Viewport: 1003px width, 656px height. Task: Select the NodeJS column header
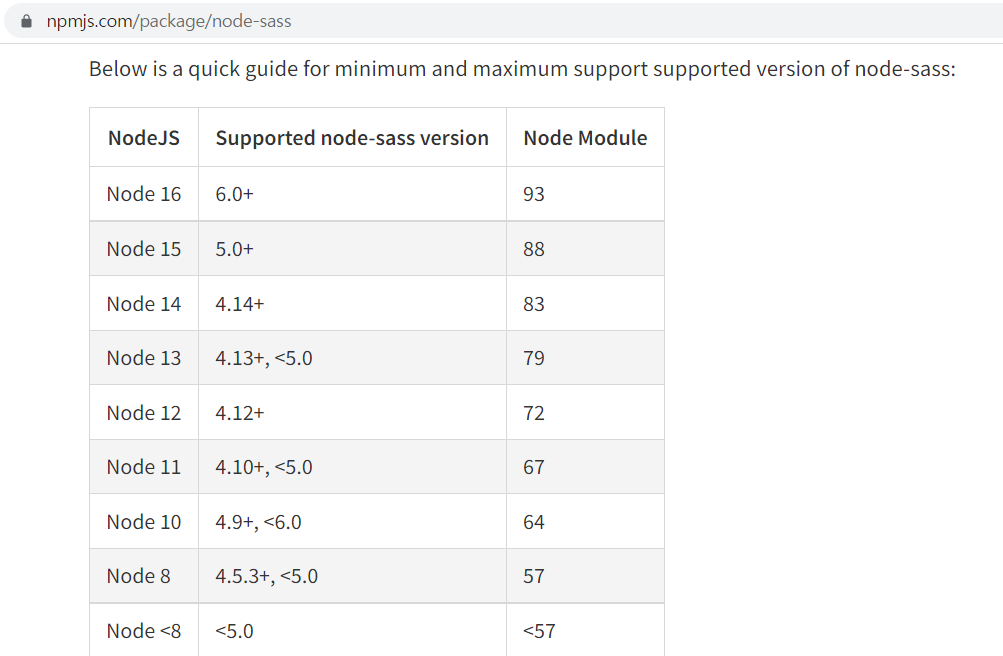tap(144, 137)
